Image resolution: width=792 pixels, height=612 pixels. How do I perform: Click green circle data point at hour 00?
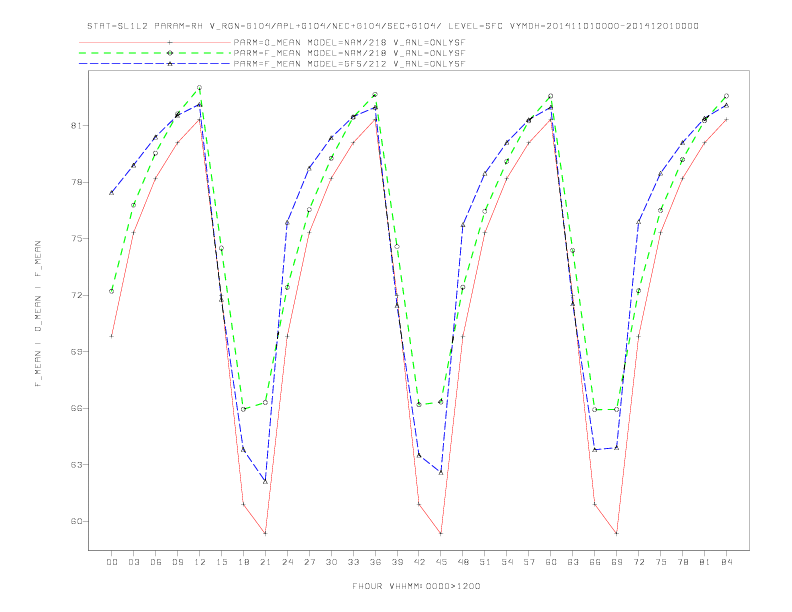tap(112, 291)
